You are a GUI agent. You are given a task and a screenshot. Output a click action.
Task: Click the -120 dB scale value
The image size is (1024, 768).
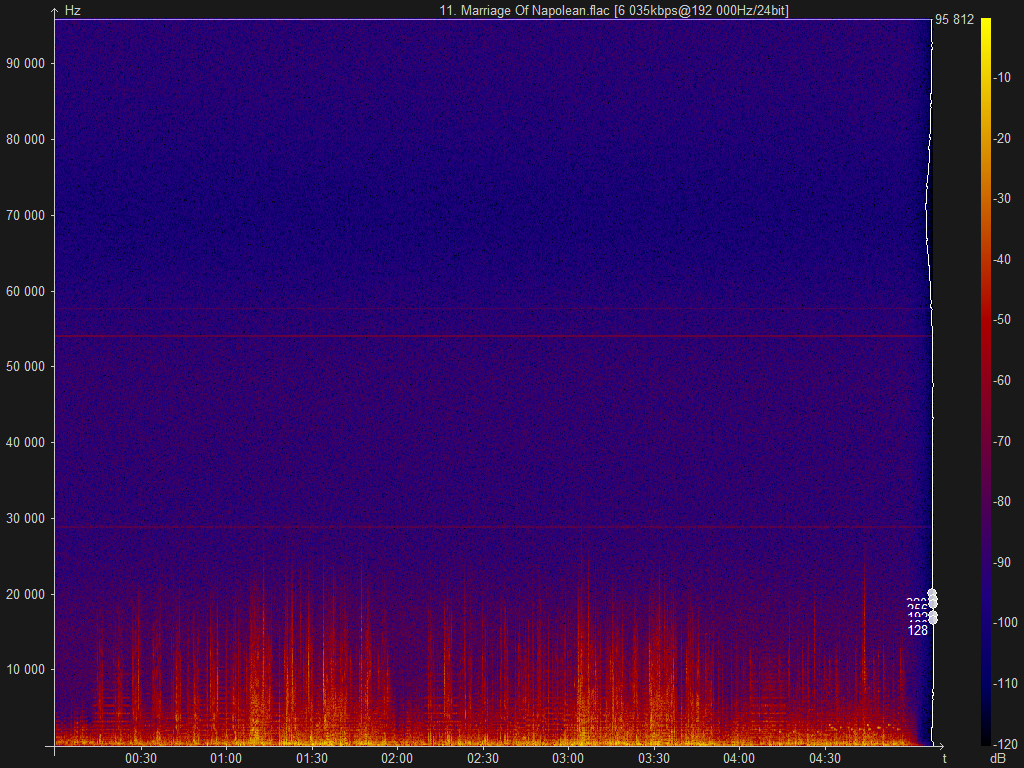pos(1004,744)
